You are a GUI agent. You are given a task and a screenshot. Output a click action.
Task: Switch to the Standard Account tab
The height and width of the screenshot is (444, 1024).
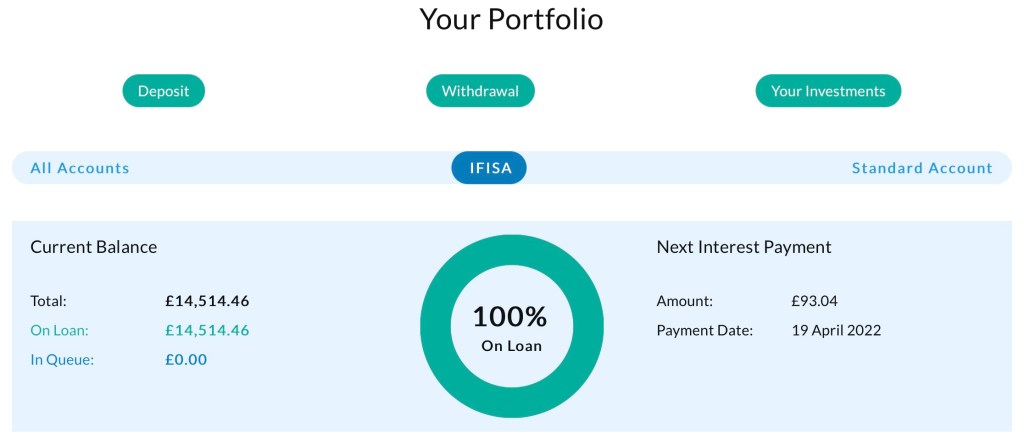[922, 168]
